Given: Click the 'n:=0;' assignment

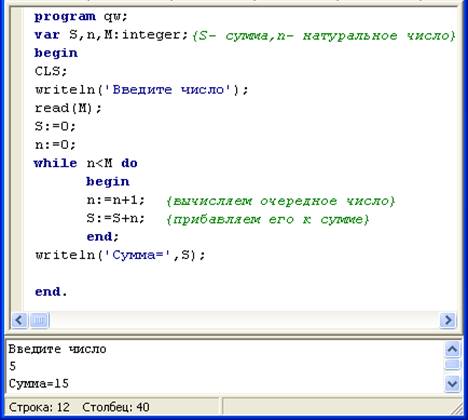Looking at the screenshot, I should [55, 145].
